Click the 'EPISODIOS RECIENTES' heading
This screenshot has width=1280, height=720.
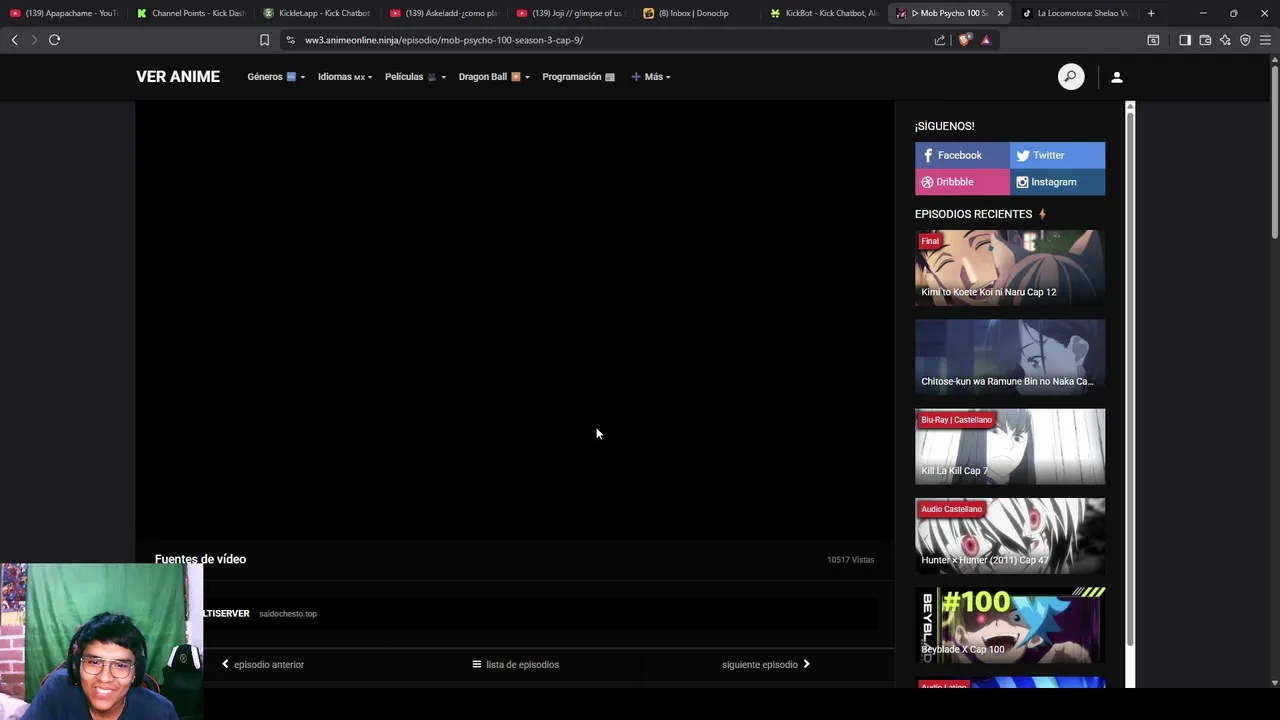(x=973, y=214)
